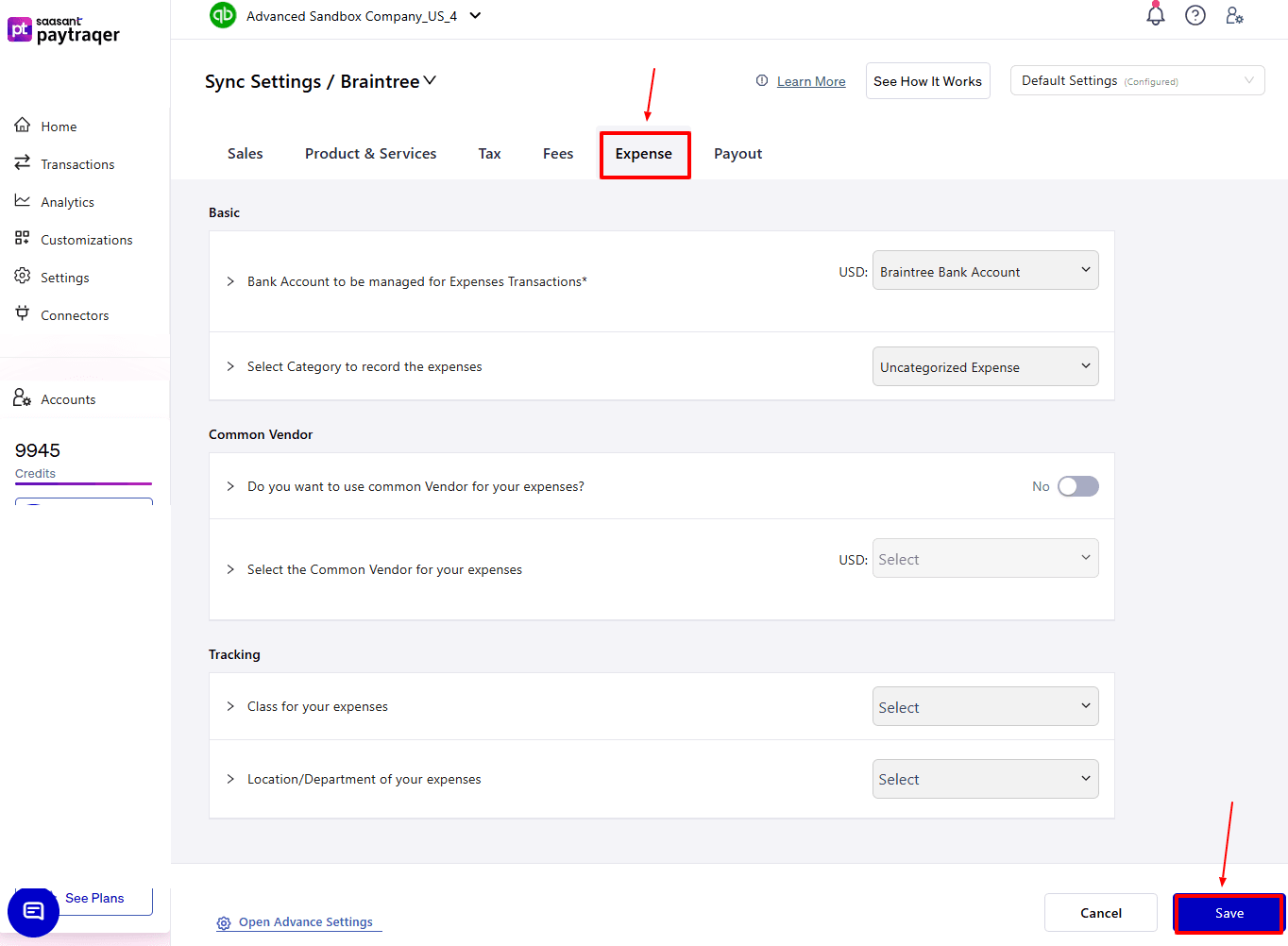Click the credits usage progress bar
The width and height of the screenshot is (1288, 946).
coord(83,483)
